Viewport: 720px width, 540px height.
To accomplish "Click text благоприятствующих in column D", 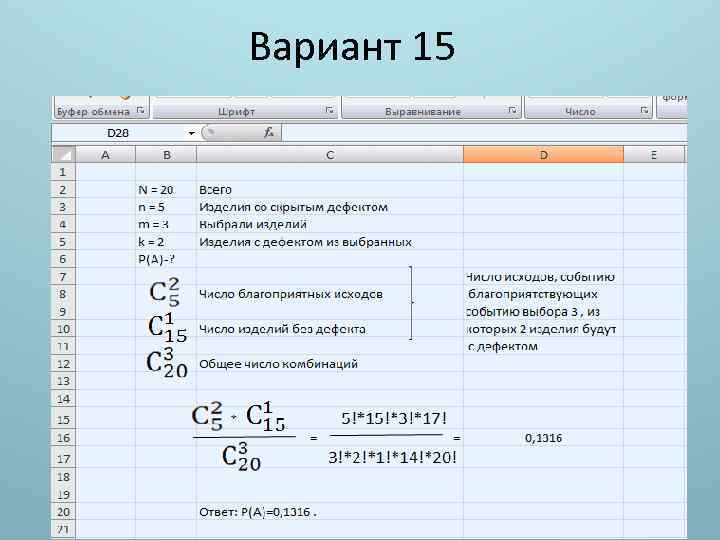I will [533, 294].
